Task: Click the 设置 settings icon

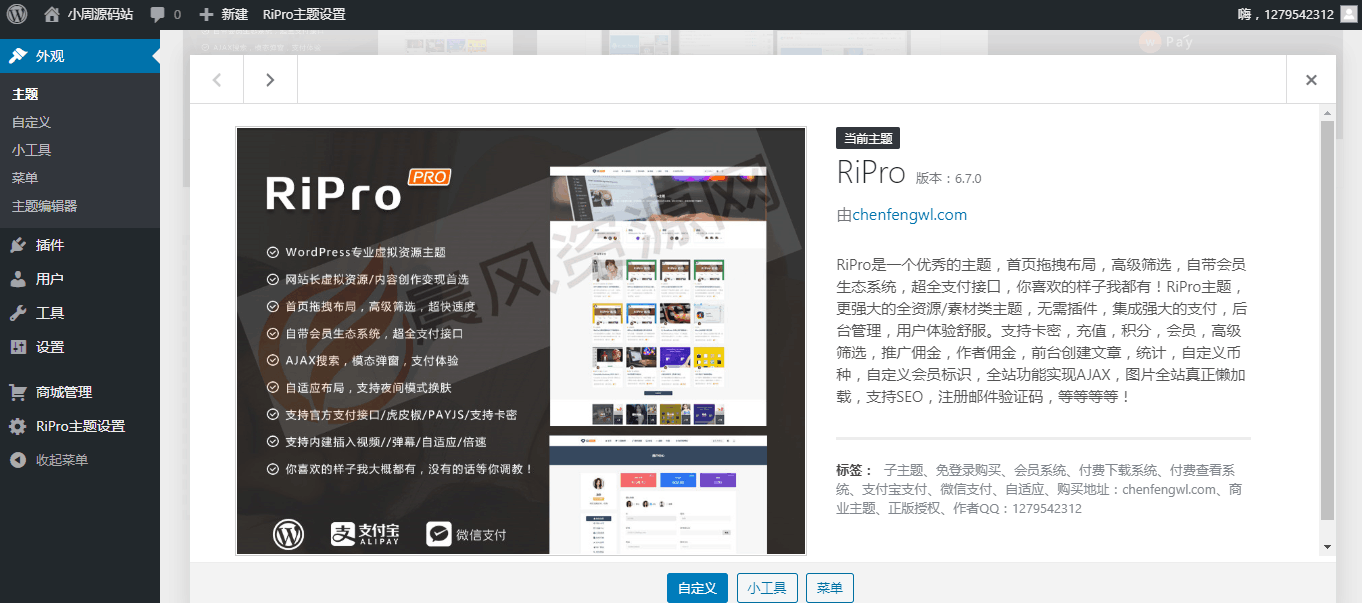Action: (x=20, y=348)
